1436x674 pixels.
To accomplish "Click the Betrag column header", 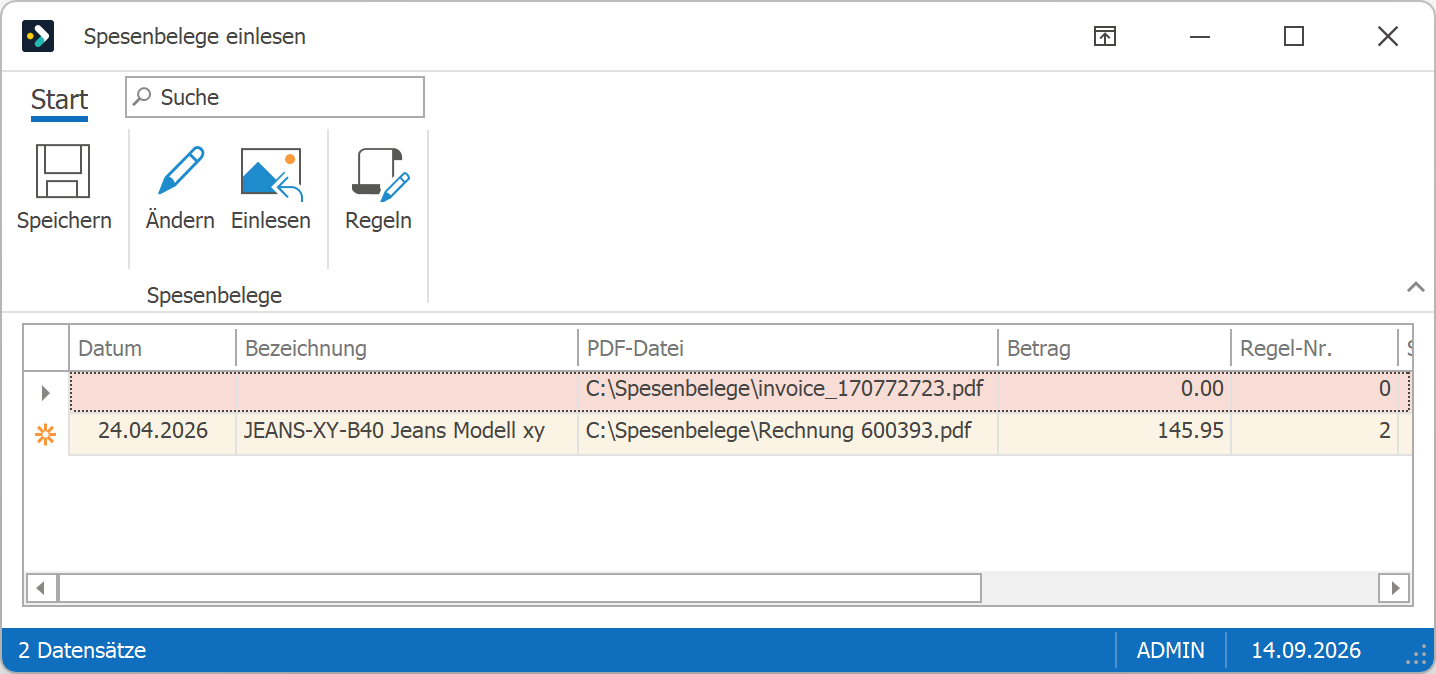I will 1114,348.
